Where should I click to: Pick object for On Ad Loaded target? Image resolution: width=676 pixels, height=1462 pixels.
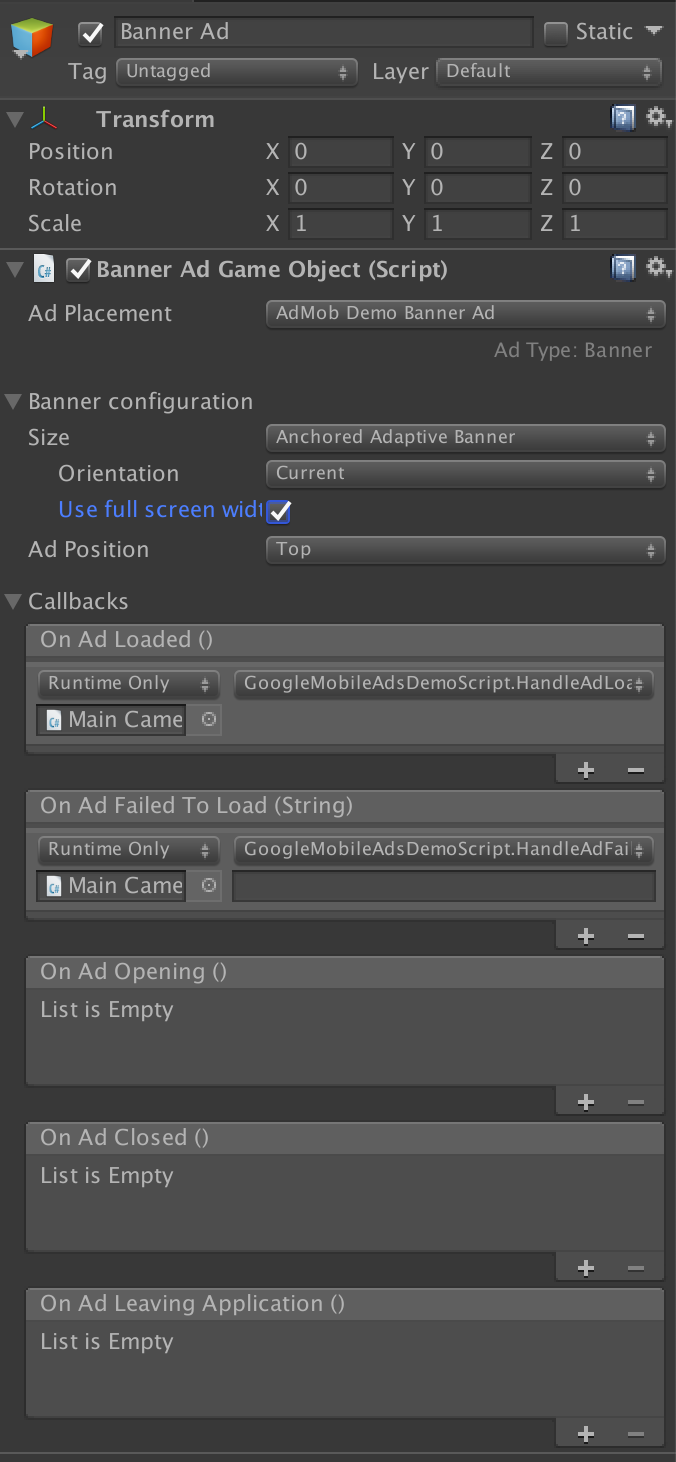tap(208, 719)
